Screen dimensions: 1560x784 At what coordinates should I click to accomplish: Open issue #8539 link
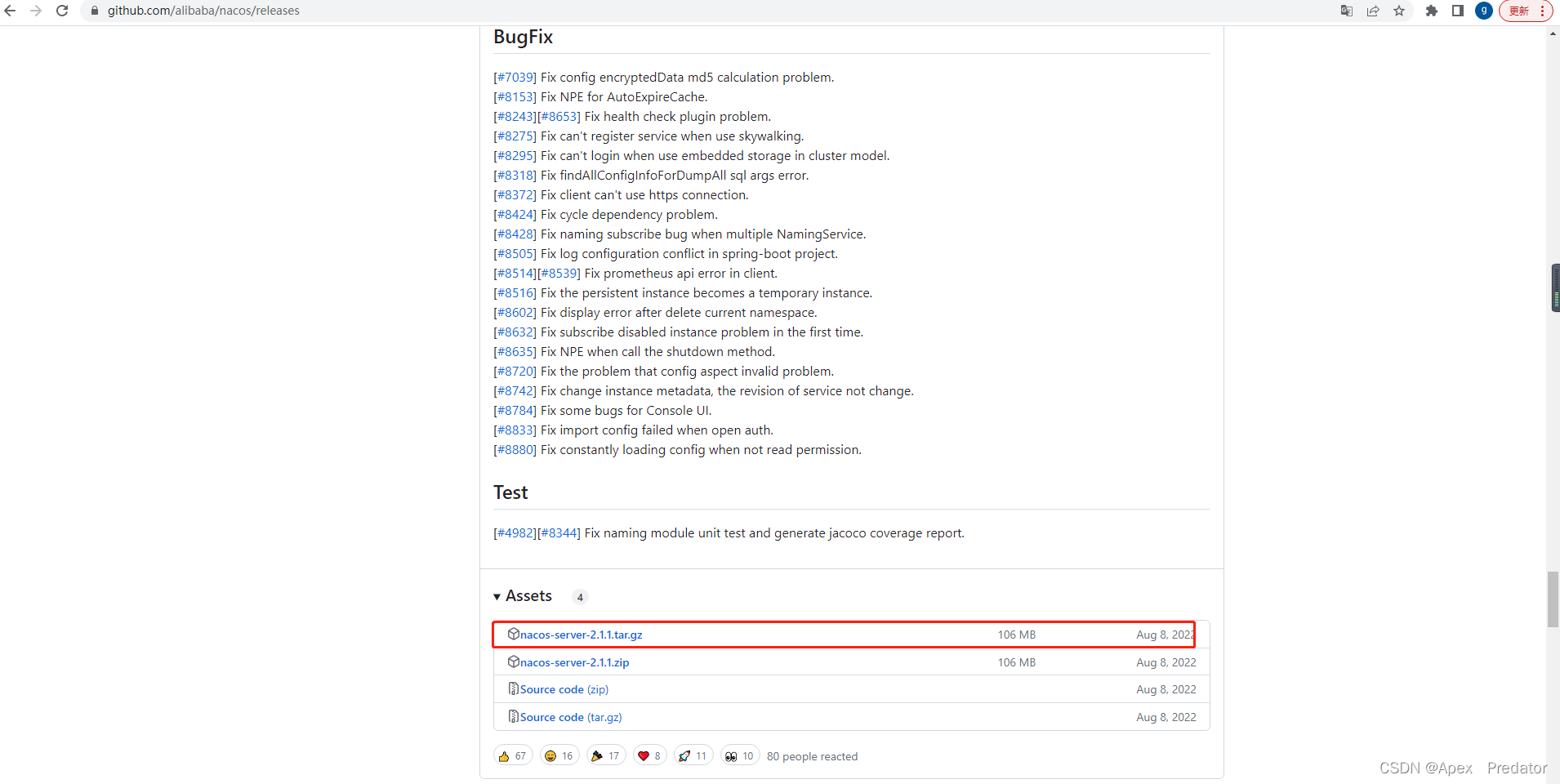[x=559, y=274]
